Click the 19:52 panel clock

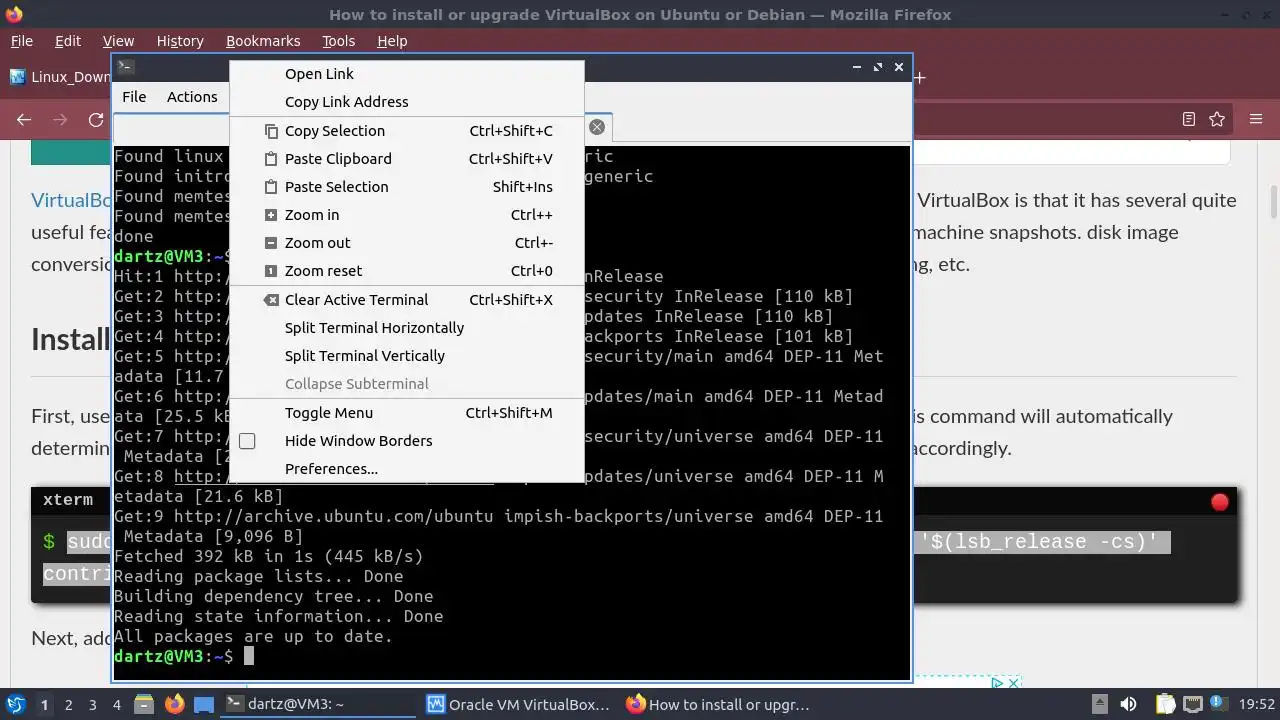point(1257,704)
